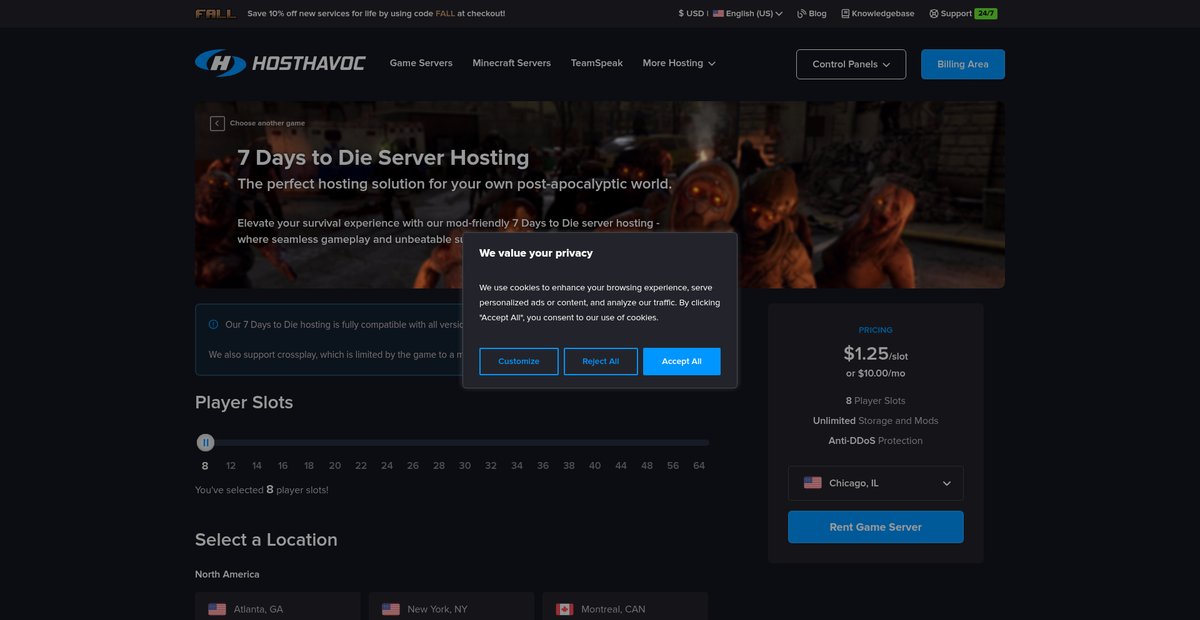Screen dimensions: 1200x620
Task: Click the HostHavoc logo
Action: pyautogui.click(x=280, y=63)
